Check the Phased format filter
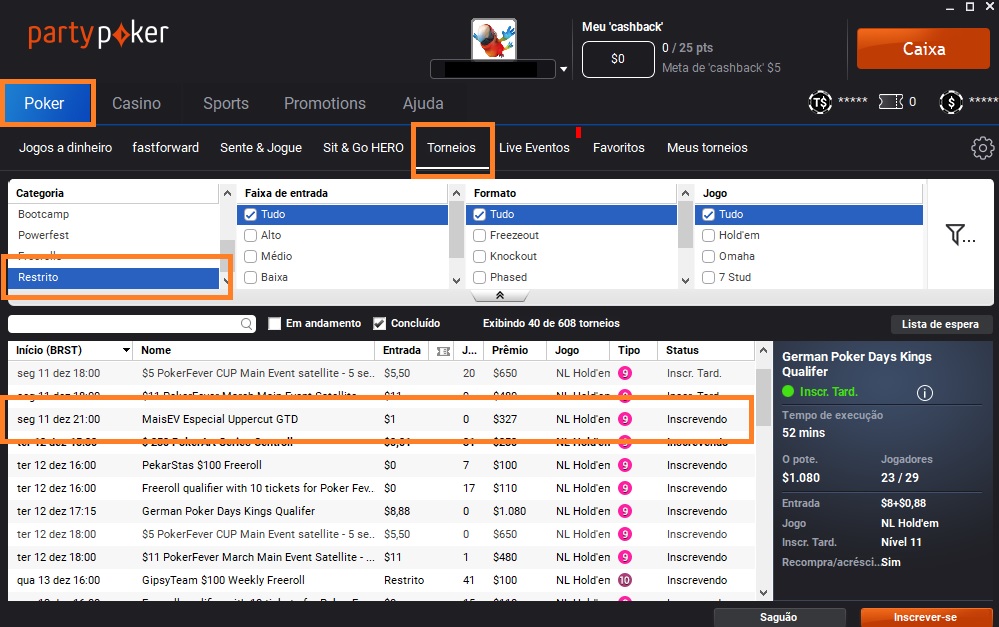This screenshot has height=627, width=999. (x=479, y=278)
